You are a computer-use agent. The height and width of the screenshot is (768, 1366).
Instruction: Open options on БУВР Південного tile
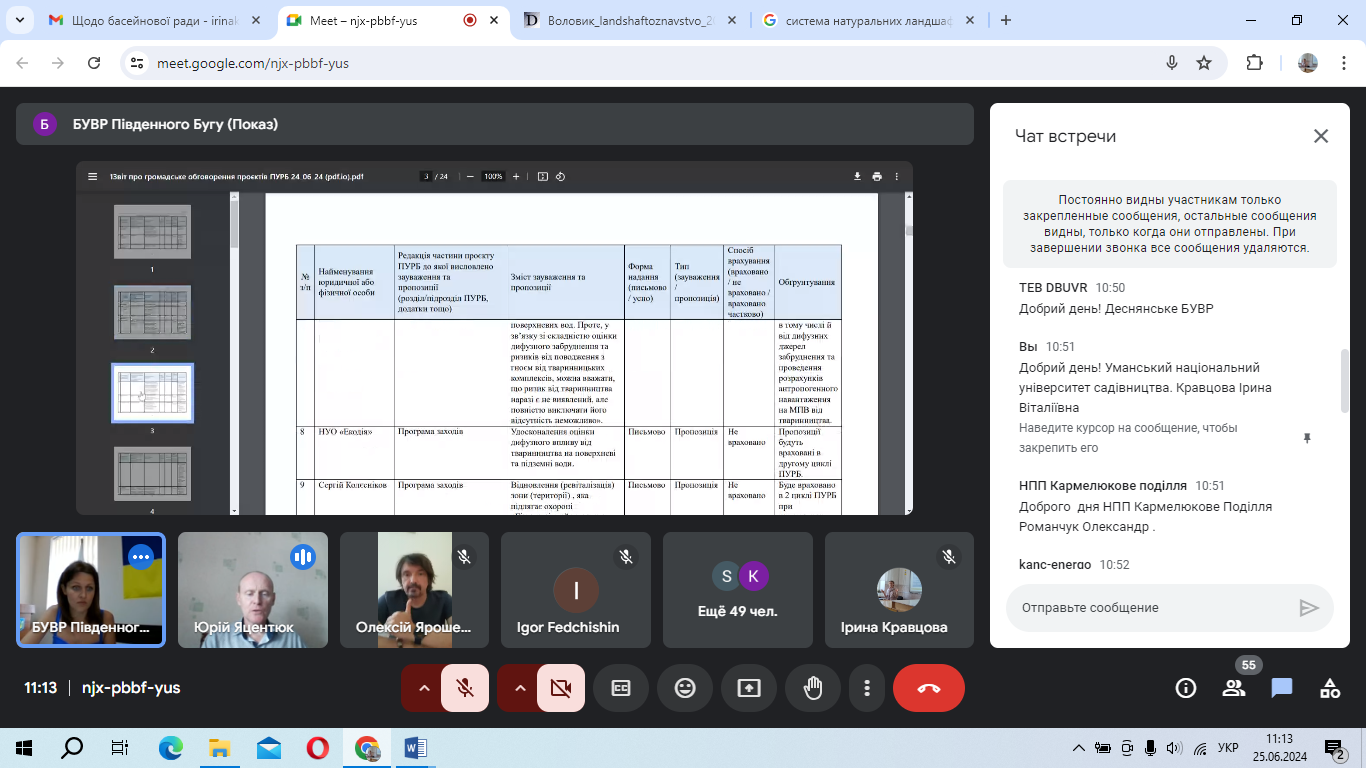pyautogui.click(x=141, y=557)
